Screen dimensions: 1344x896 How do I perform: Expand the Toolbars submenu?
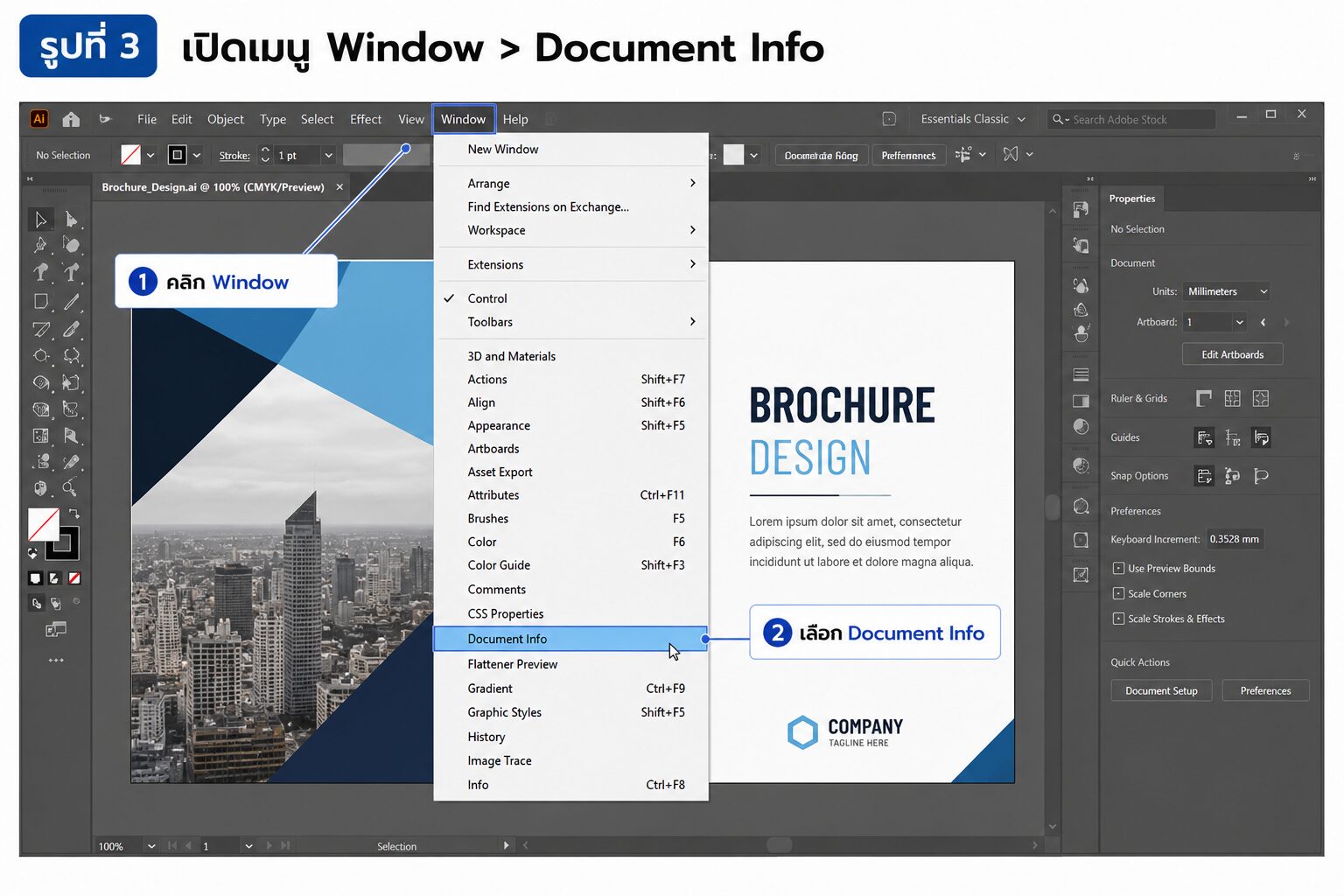point(570,322)
